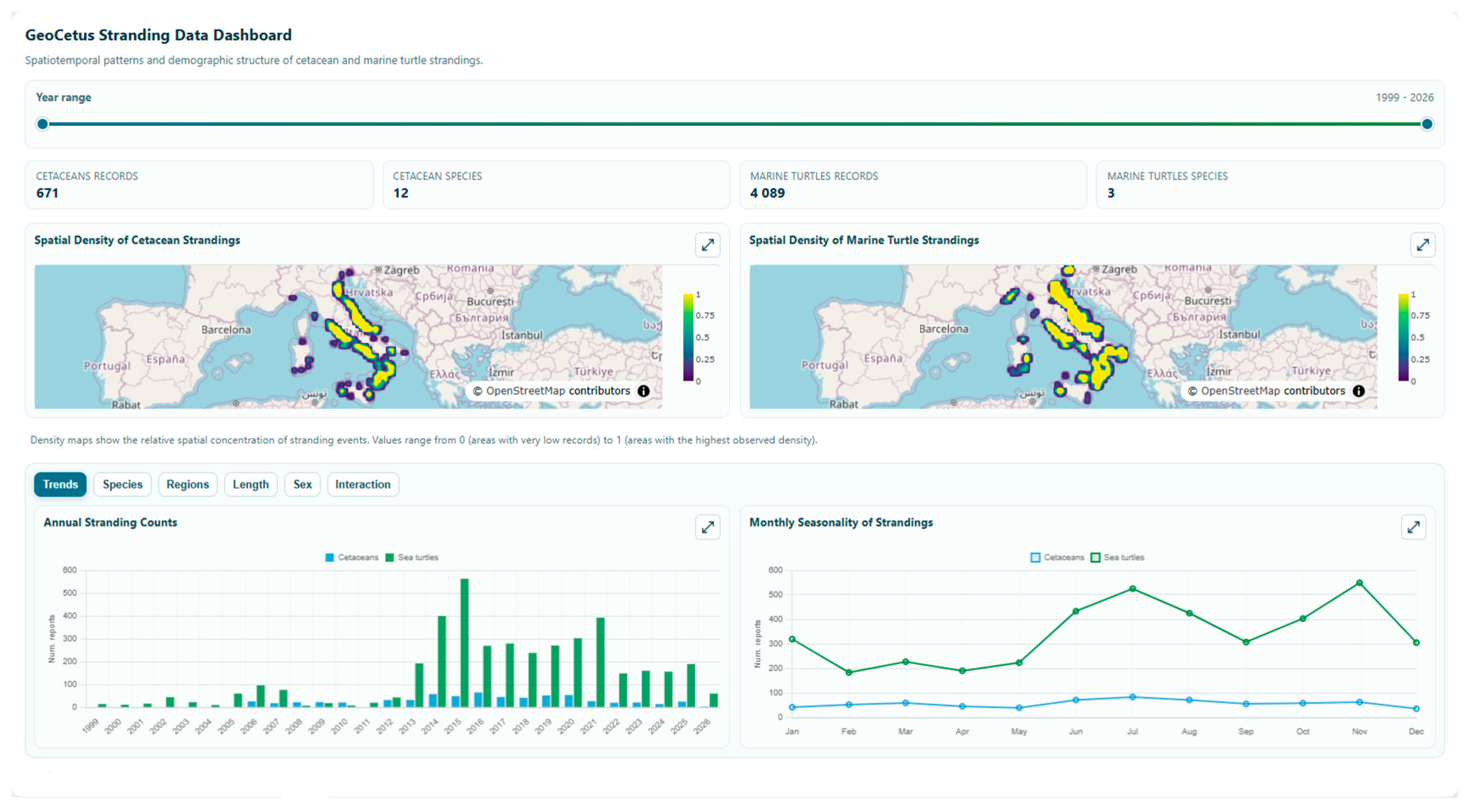1471x812 pixels.
Task: Expand the Annual Stranding Counts chart
Action: coord(707,526)
